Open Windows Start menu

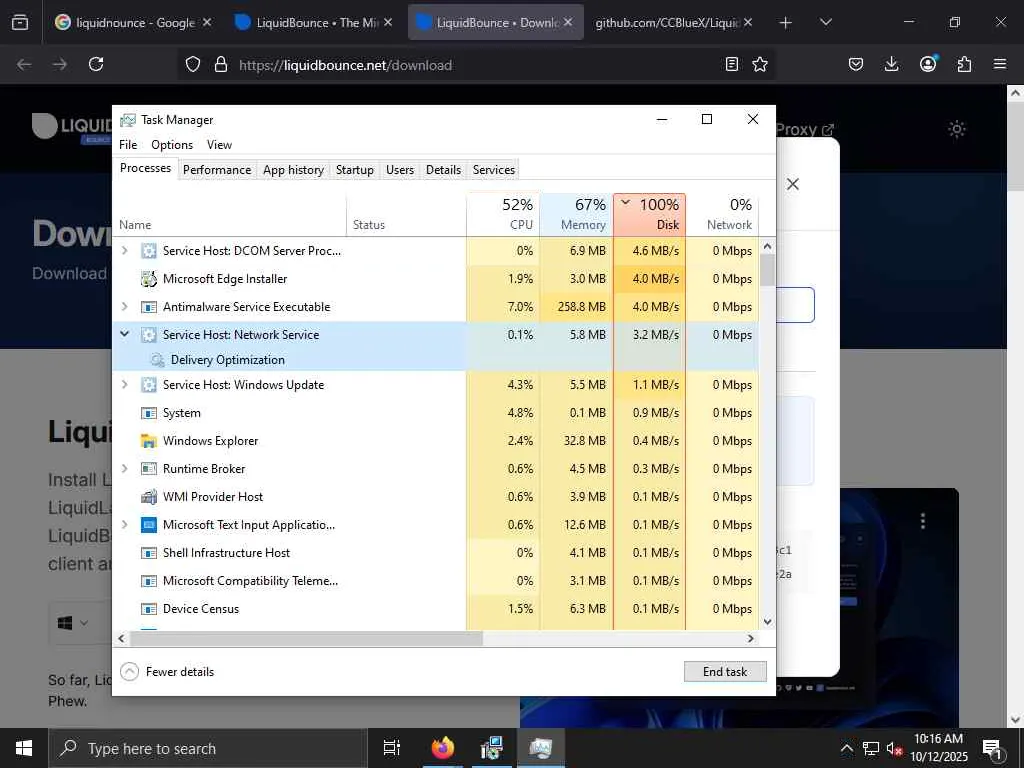pyautogui.click(x=24, y=748)
